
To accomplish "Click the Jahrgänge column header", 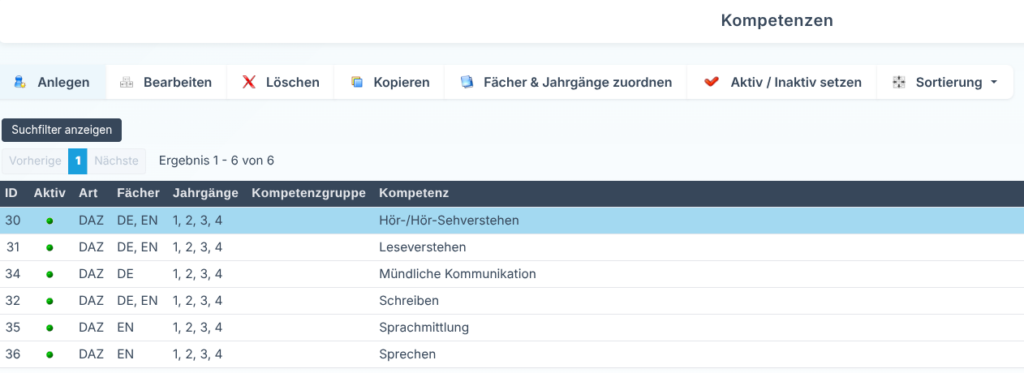I will 206,193.
